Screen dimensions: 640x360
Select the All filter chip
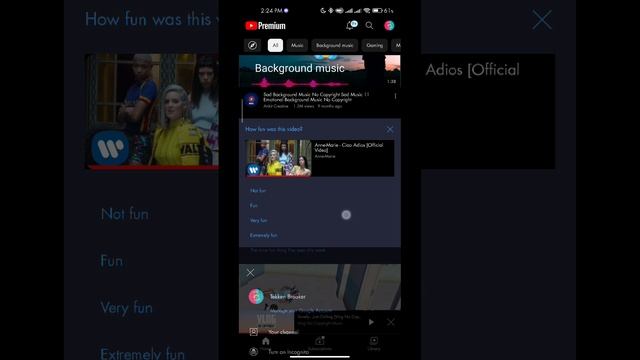click(275, 45)
